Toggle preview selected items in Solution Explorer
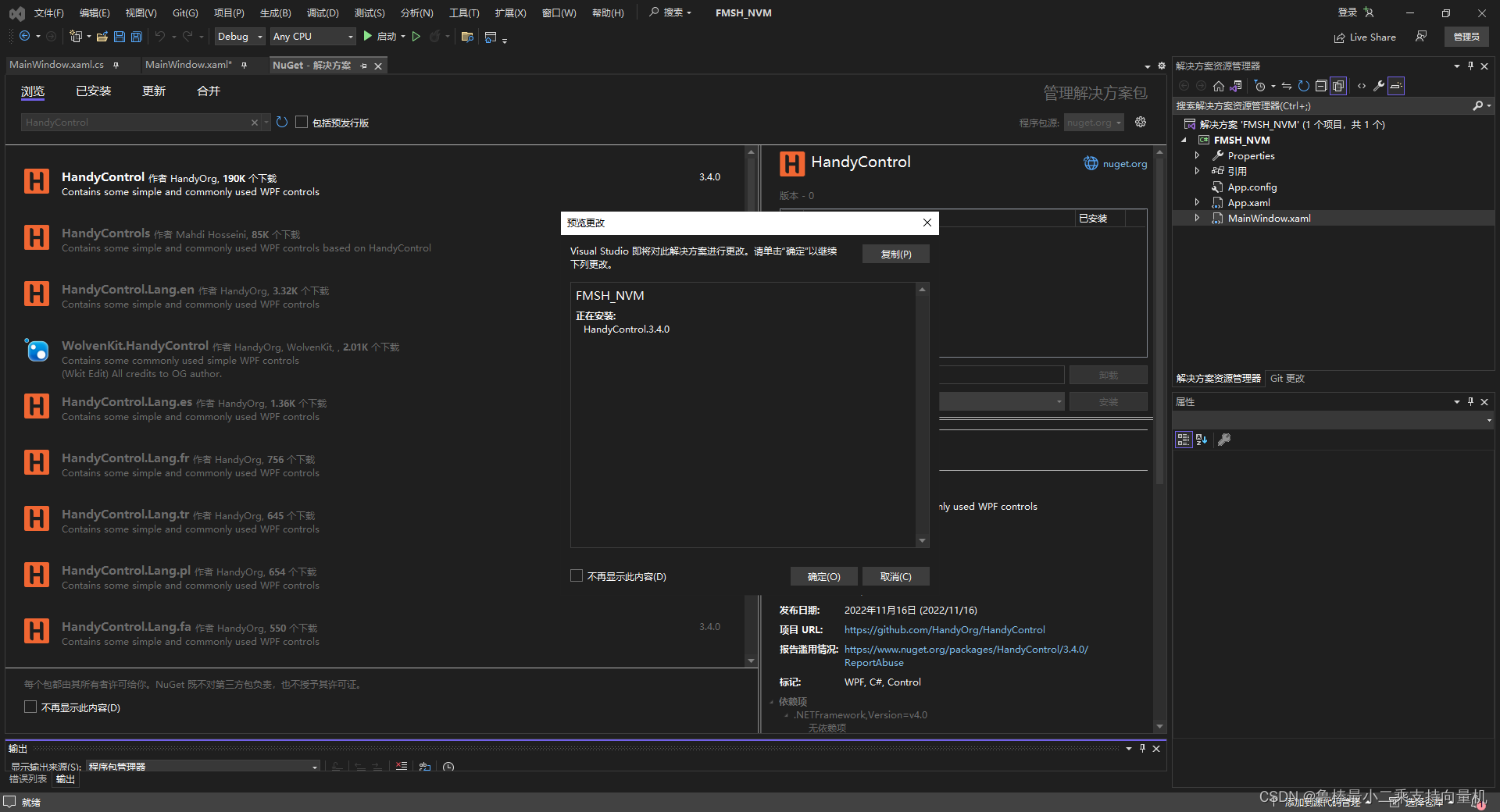Viewport: 1500px width, 812px height. (1396, 86)
